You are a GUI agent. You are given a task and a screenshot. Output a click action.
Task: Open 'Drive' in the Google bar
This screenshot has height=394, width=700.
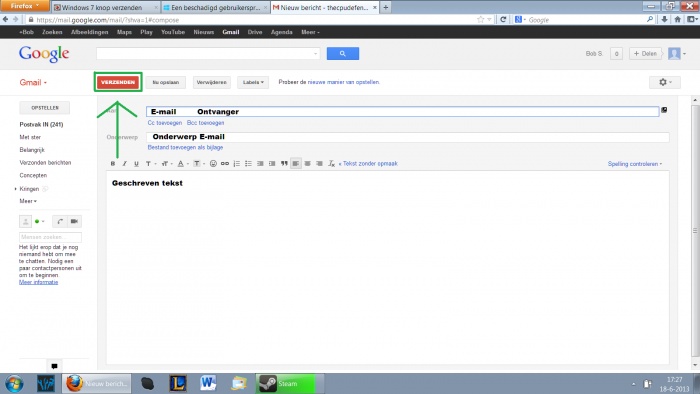coord(255,32)
